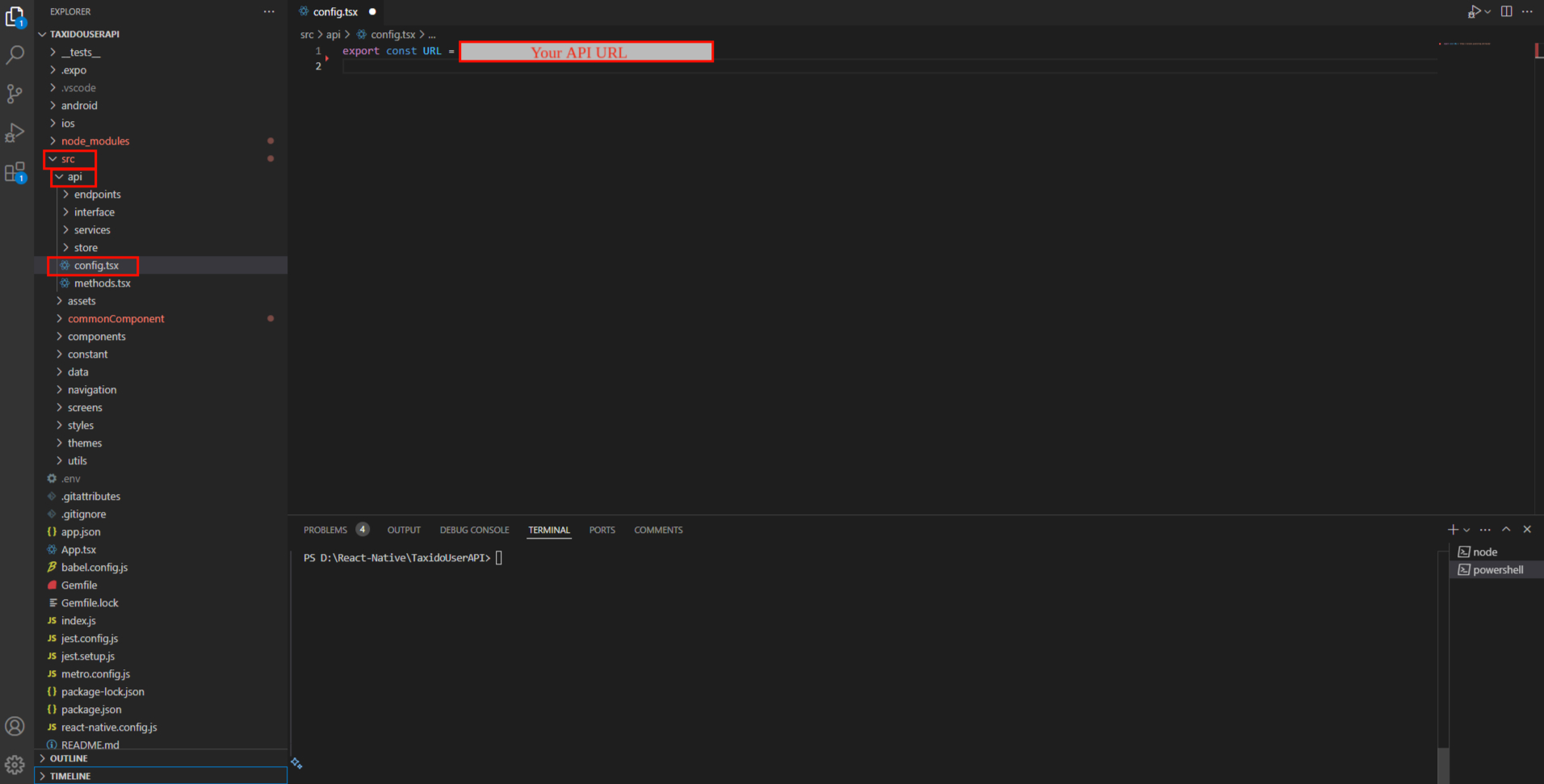Open the Search view in activity bar
Viewport: 1544px width, 784px height.
(15, 55)
